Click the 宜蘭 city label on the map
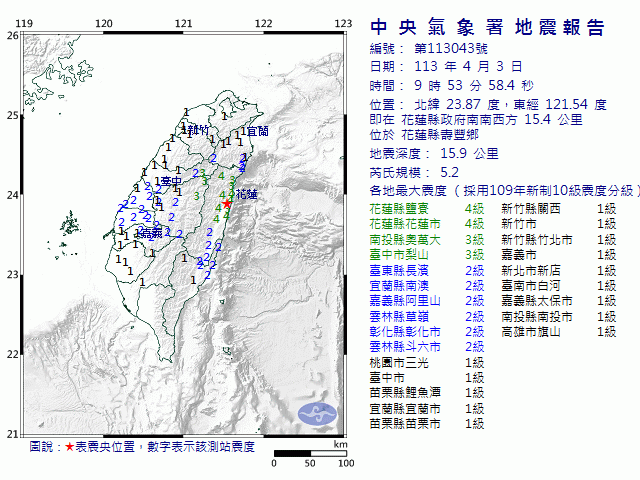Screen dimensions: 640x480 coord(258,131)
